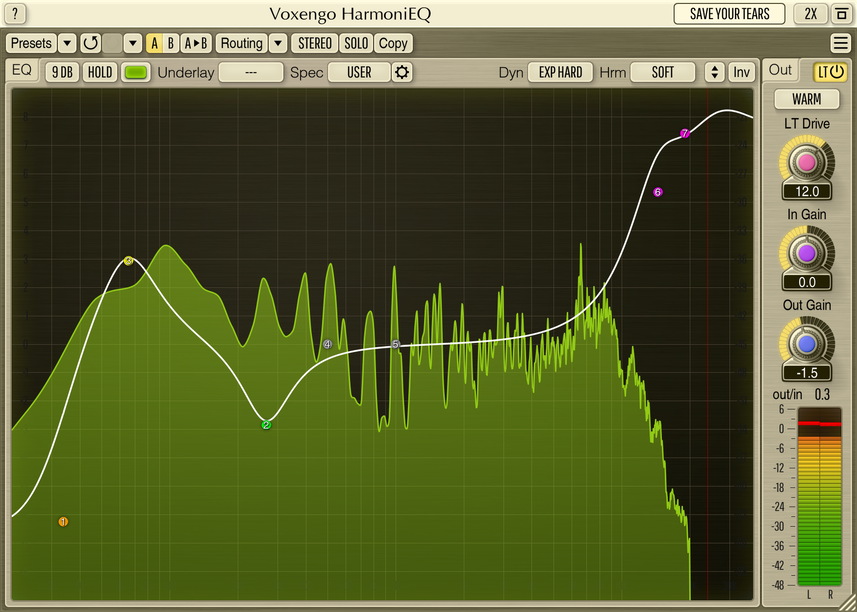Toggle the LT power button

(830, 71)
